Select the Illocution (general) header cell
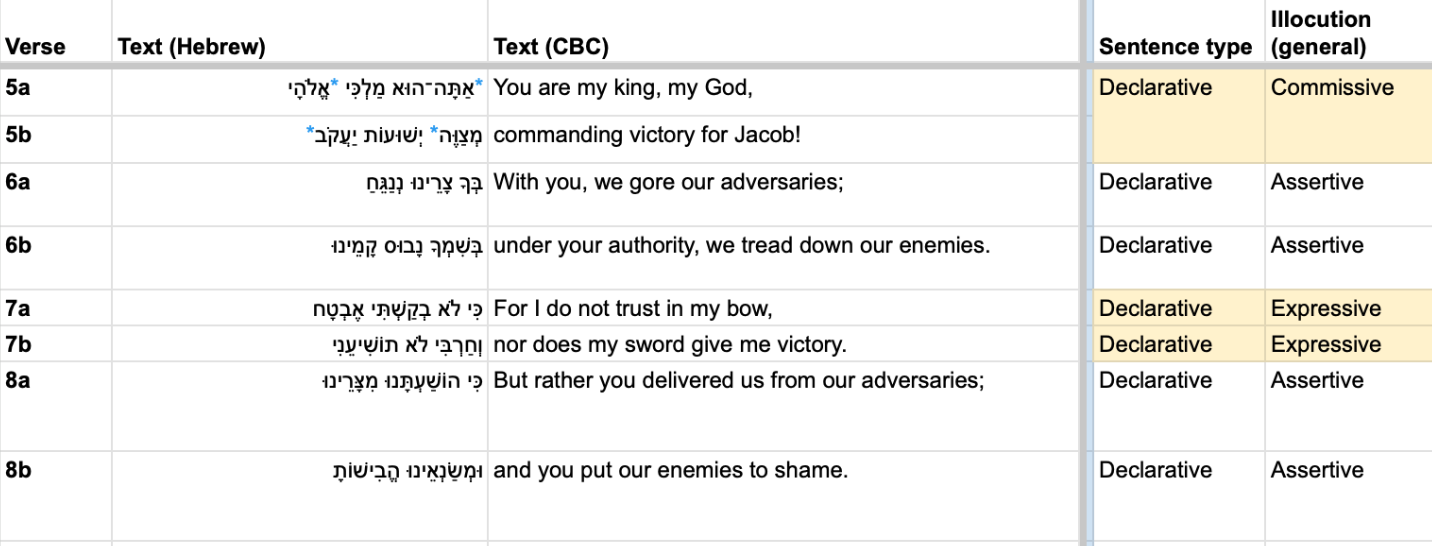This screenshot has width=1432, height=546. [1349, 33]
